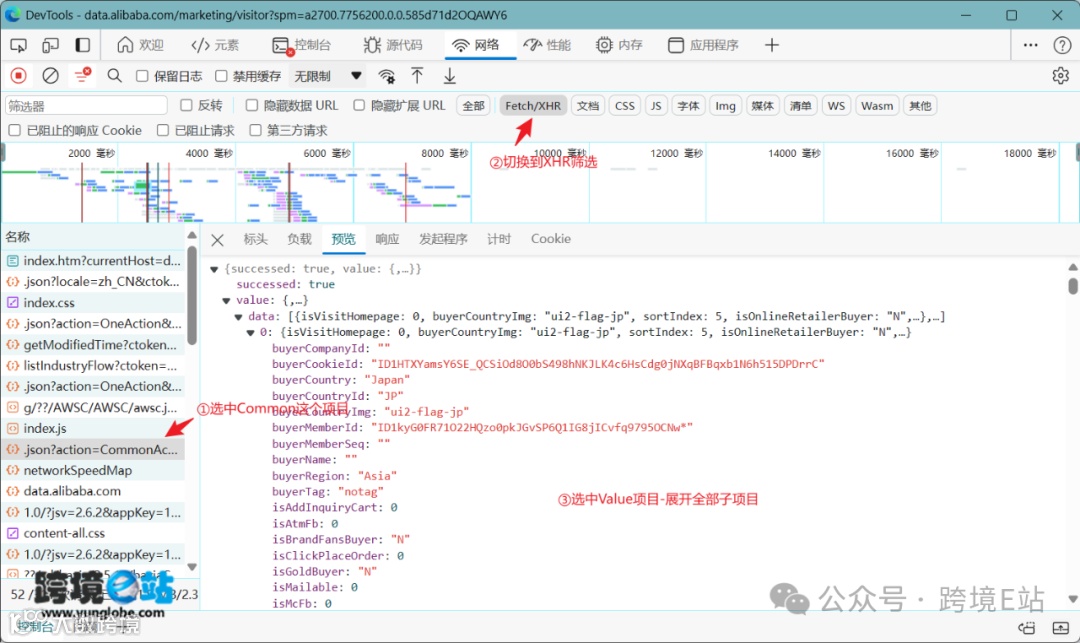This screenshot has width=1080, height=643.
Task: Open network search magnifier
Action: (x=114, y=76)
